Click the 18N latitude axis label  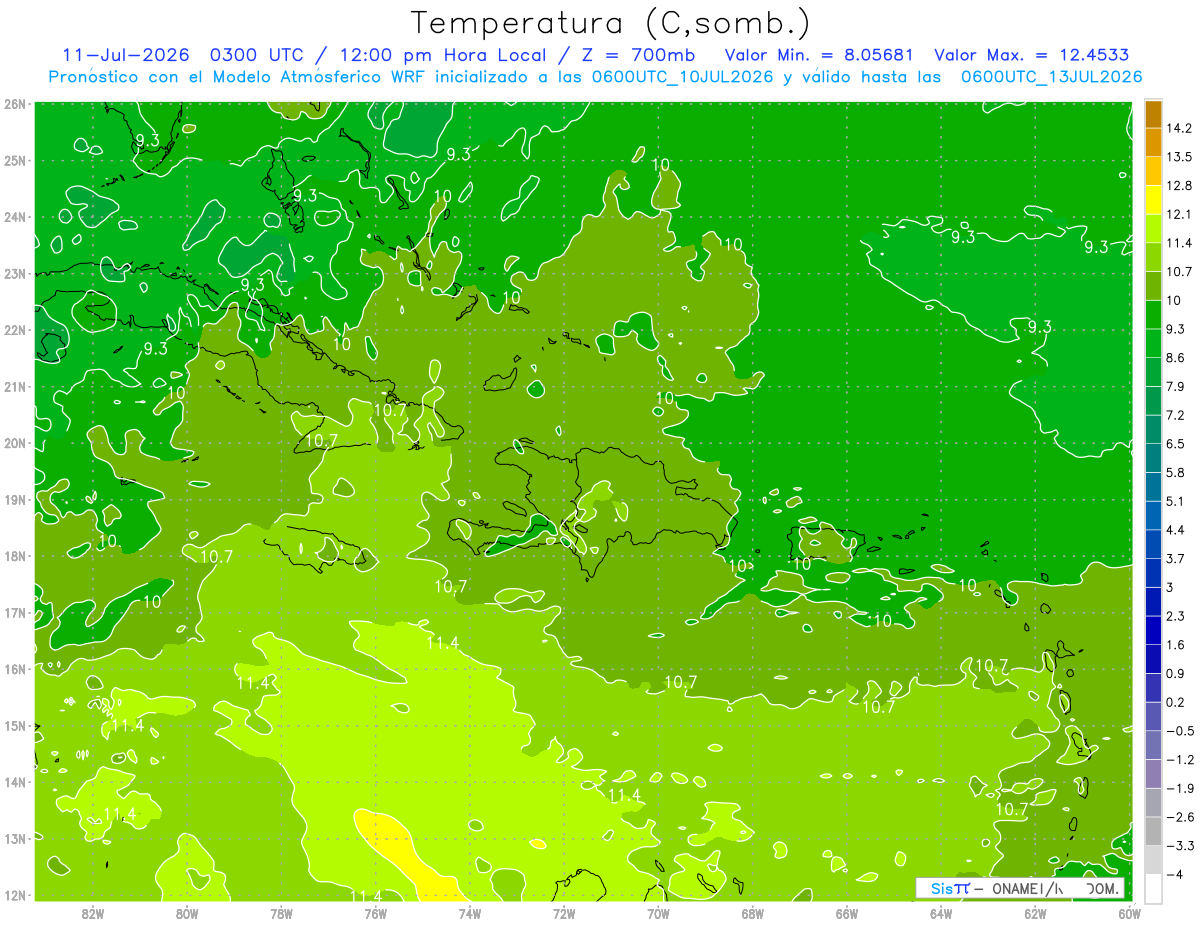(x=14, y=556)
